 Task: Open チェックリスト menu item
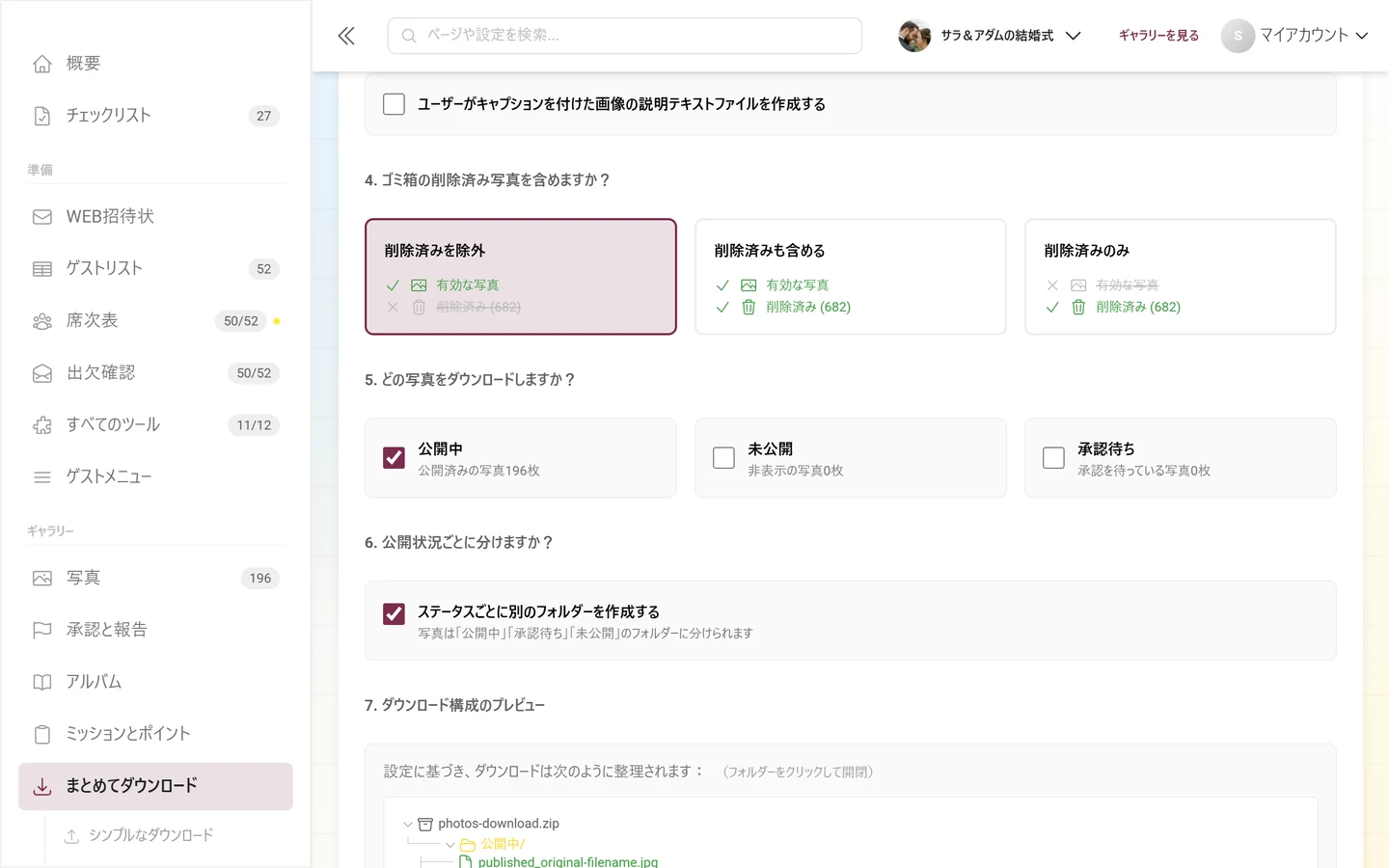(x=155, y=116)
